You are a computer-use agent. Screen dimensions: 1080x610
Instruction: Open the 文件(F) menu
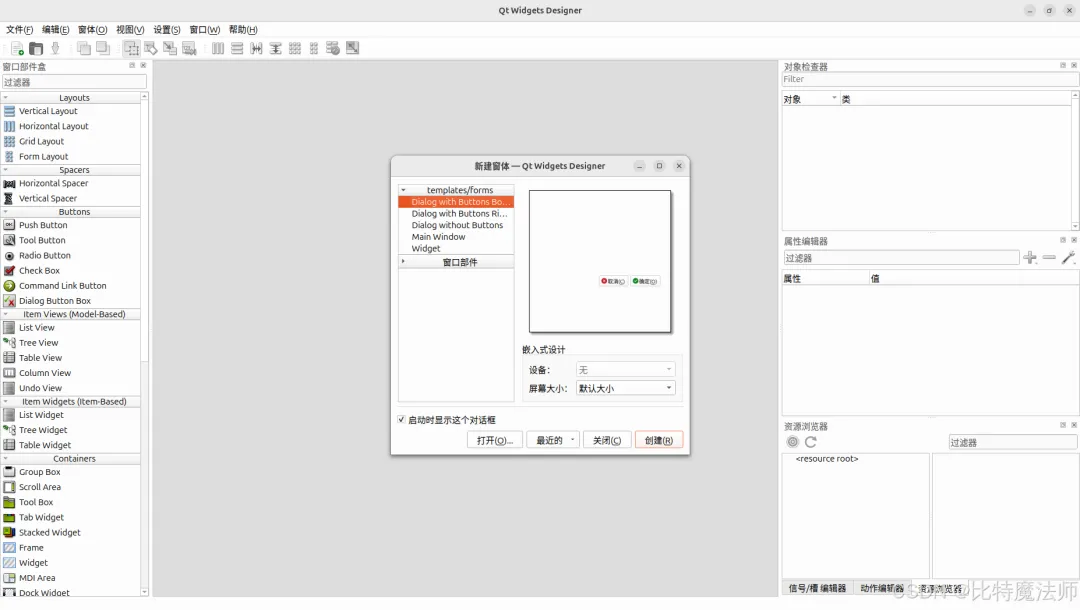[x=19, y=30]
